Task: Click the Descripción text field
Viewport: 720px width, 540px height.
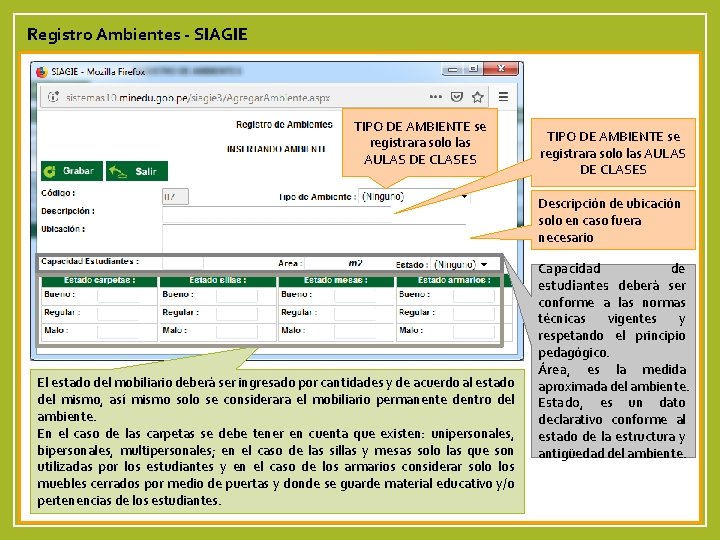Action: (276, 214)
